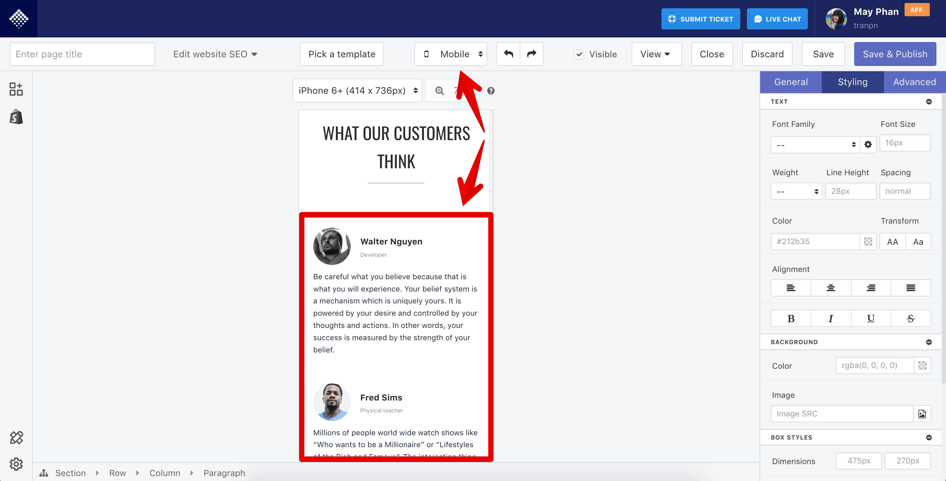Click the Save button
The image size is (946, 481).
pos(823,54)
